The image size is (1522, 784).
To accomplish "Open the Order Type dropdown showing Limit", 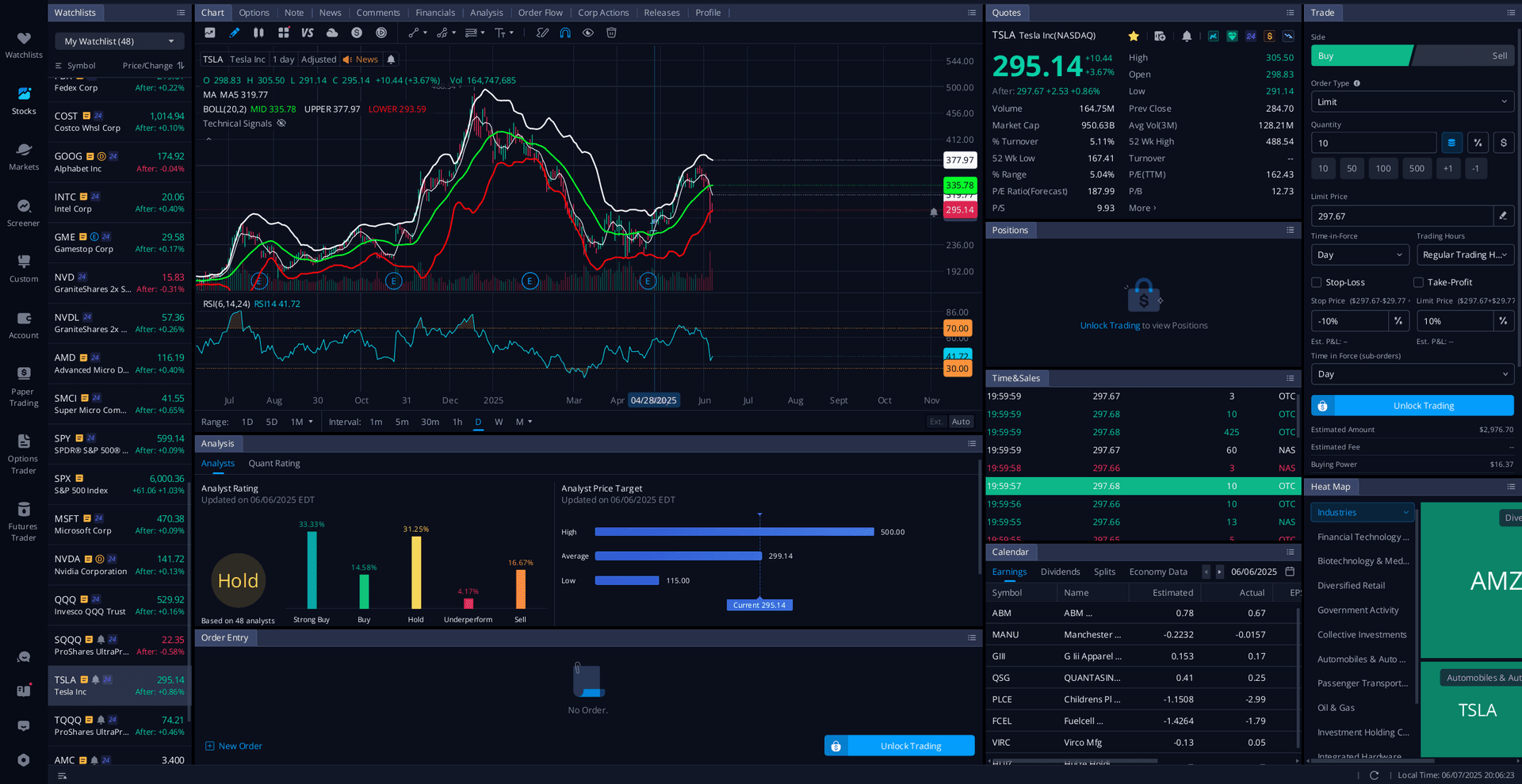I will [1411, 101].
